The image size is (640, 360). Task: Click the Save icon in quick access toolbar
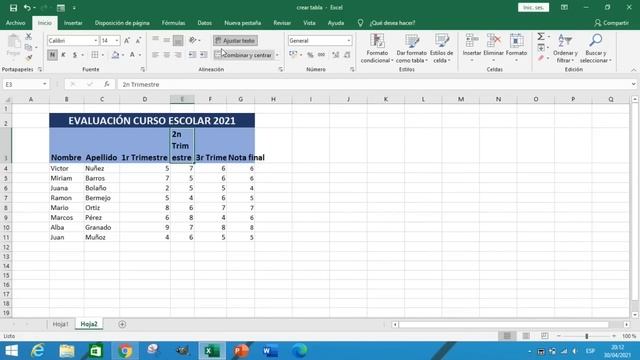tap(13, 8)
